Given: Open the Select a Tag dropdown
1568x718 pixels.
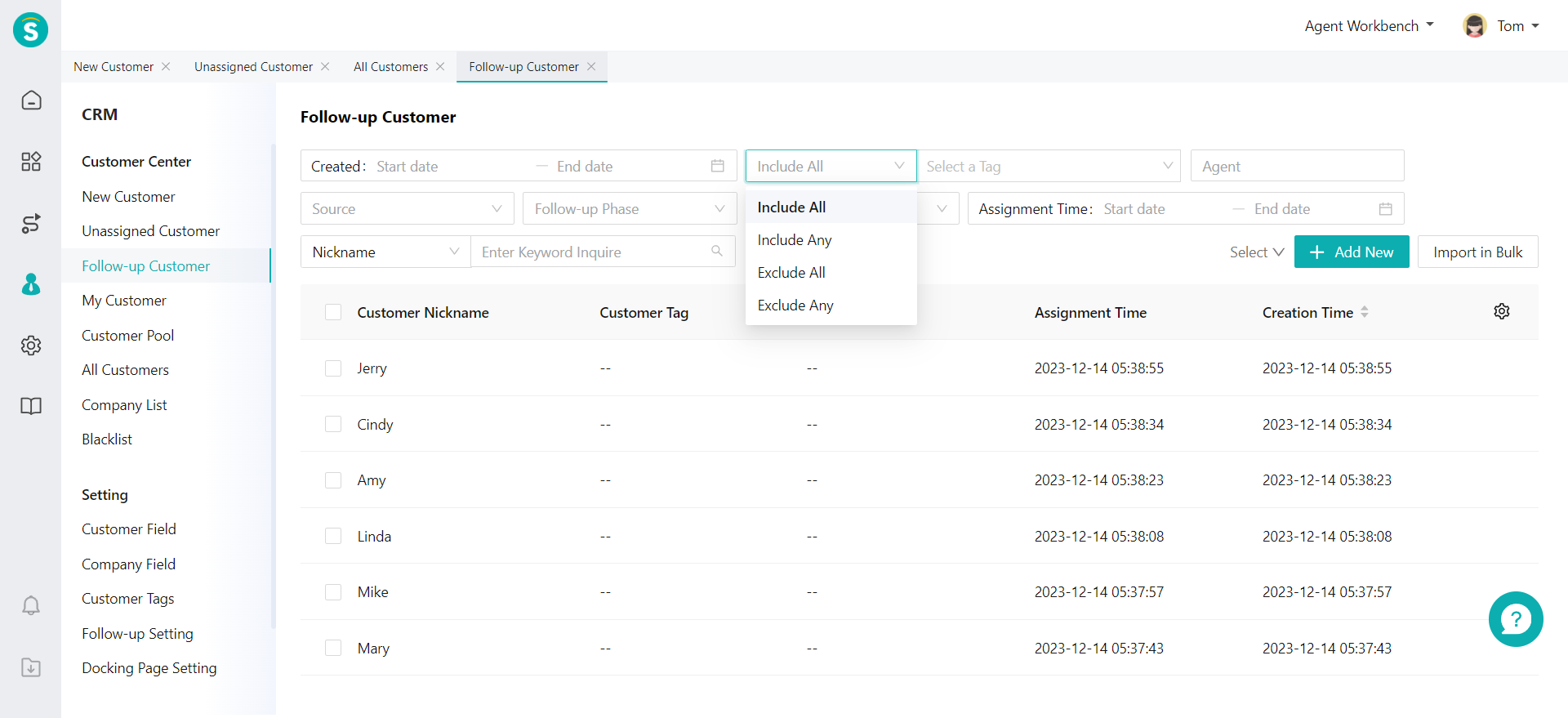Looking at the screenshot, I should [1049, 166].
